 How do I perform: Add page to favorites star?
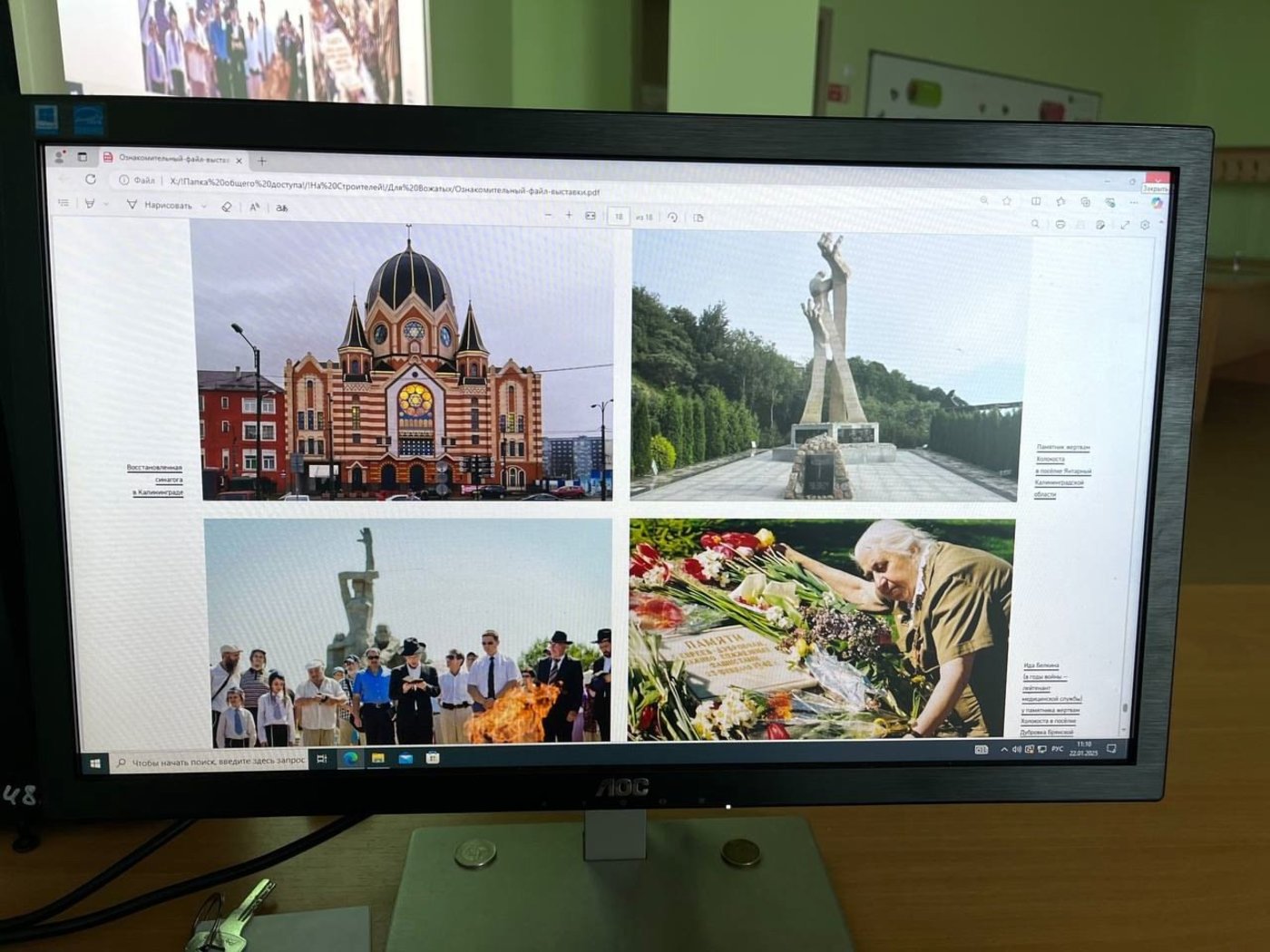[x=1007, y=200]
